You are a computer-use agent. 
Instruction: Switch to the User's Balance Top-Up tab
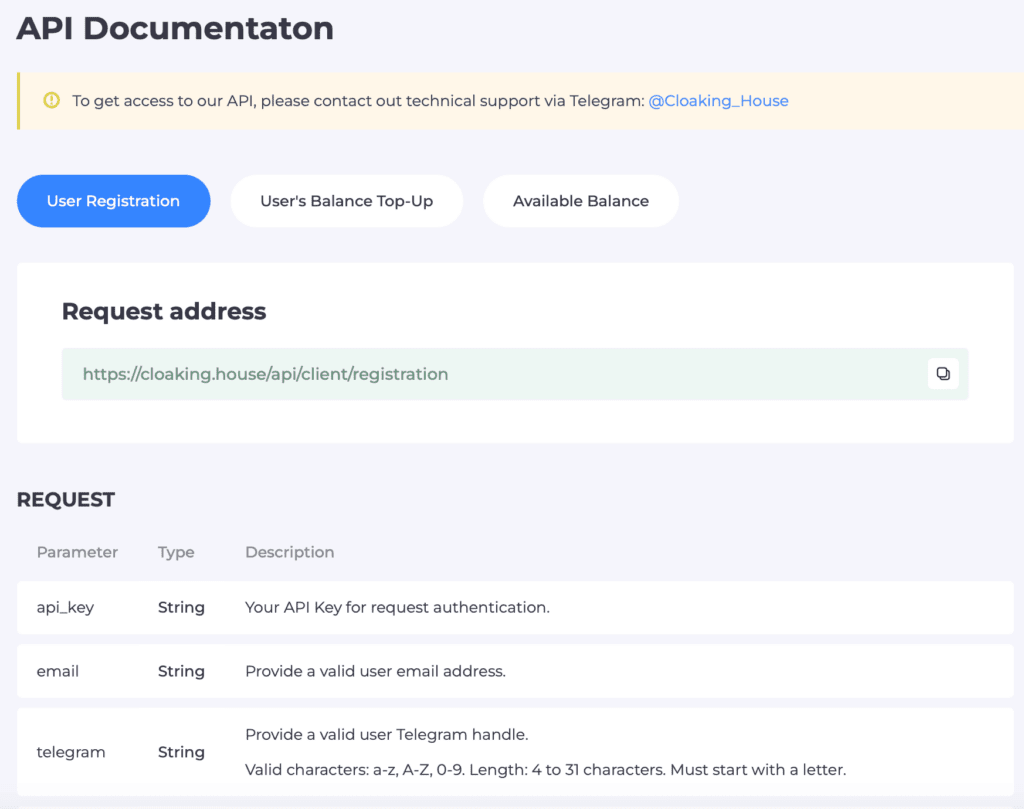(346, 200)
